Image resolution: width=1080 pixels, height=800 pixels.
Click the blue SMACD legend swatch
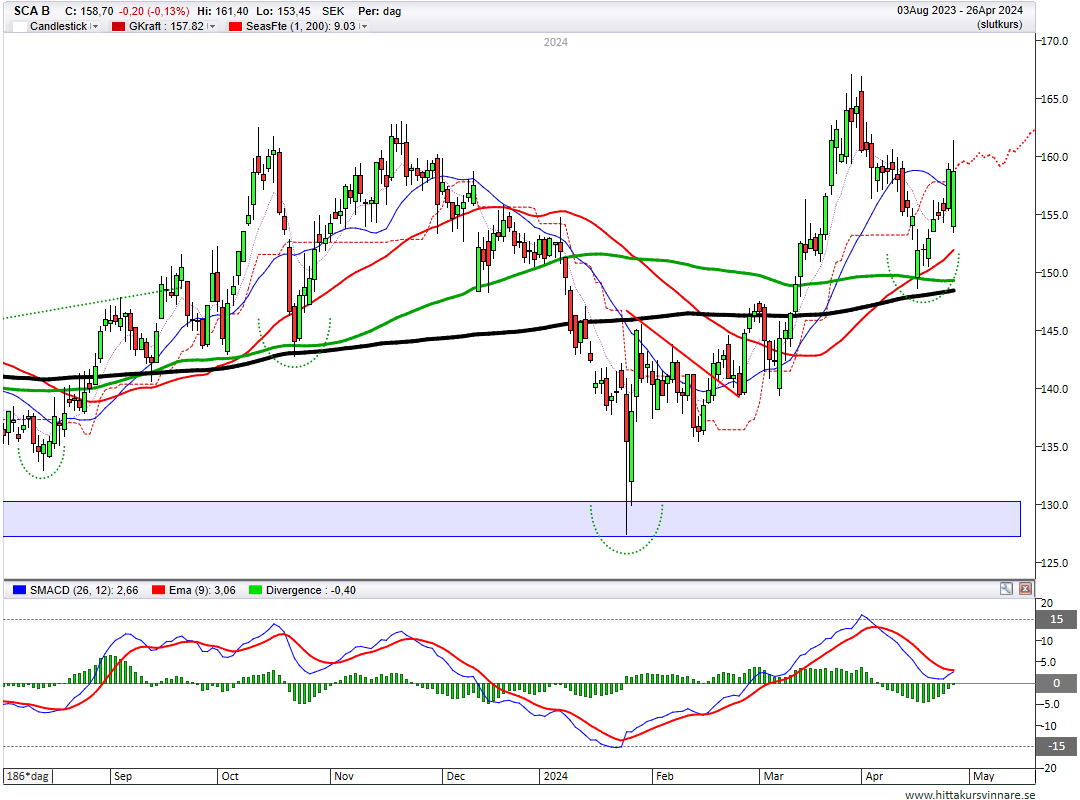point(19,590)
